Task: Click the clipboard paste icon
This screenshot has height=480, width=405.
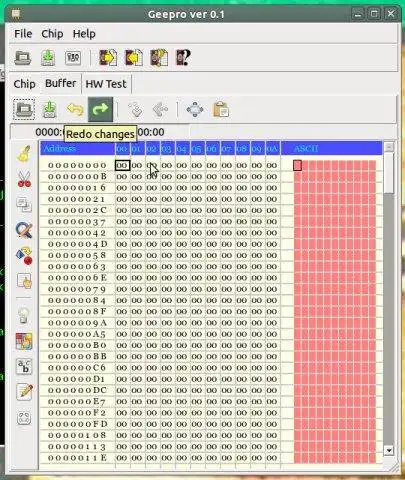Action: tap(221, 109)
